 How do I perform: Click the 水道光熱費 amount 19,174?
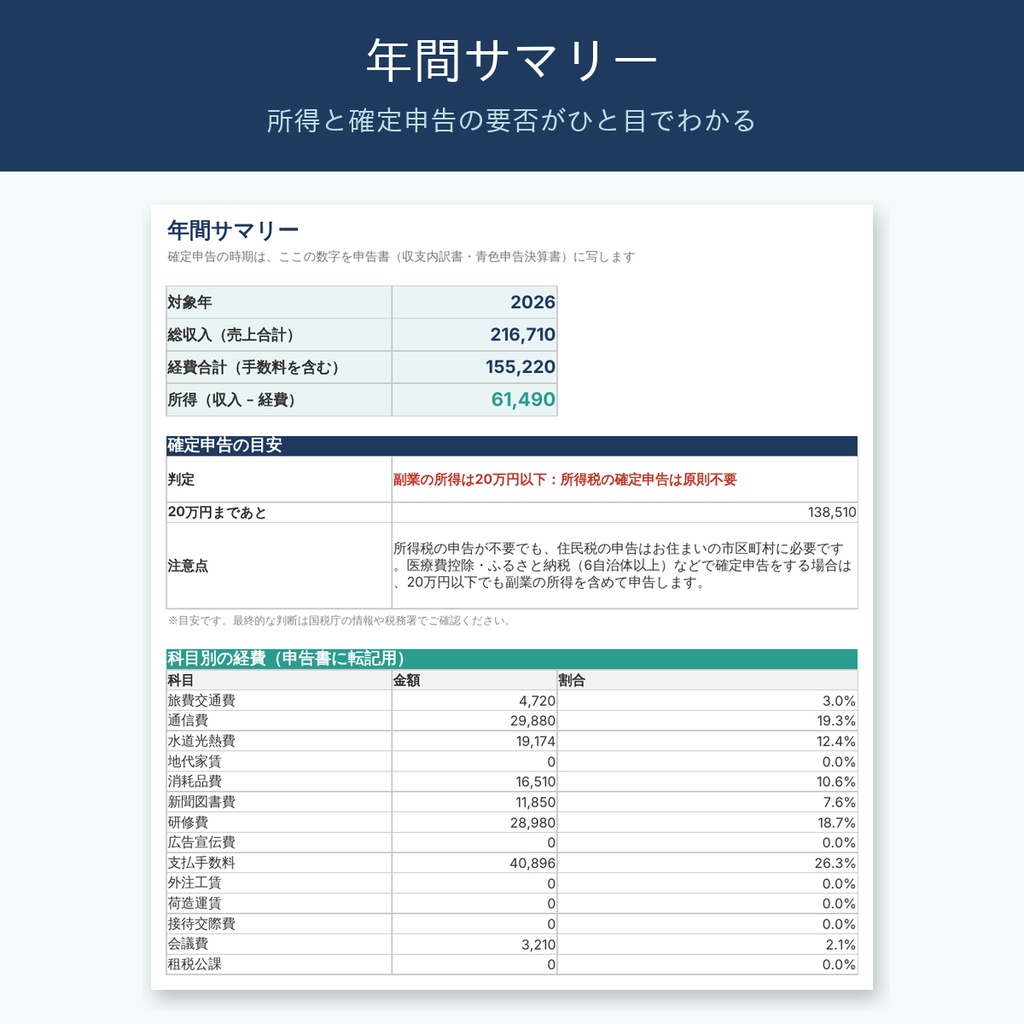point(535,741)
